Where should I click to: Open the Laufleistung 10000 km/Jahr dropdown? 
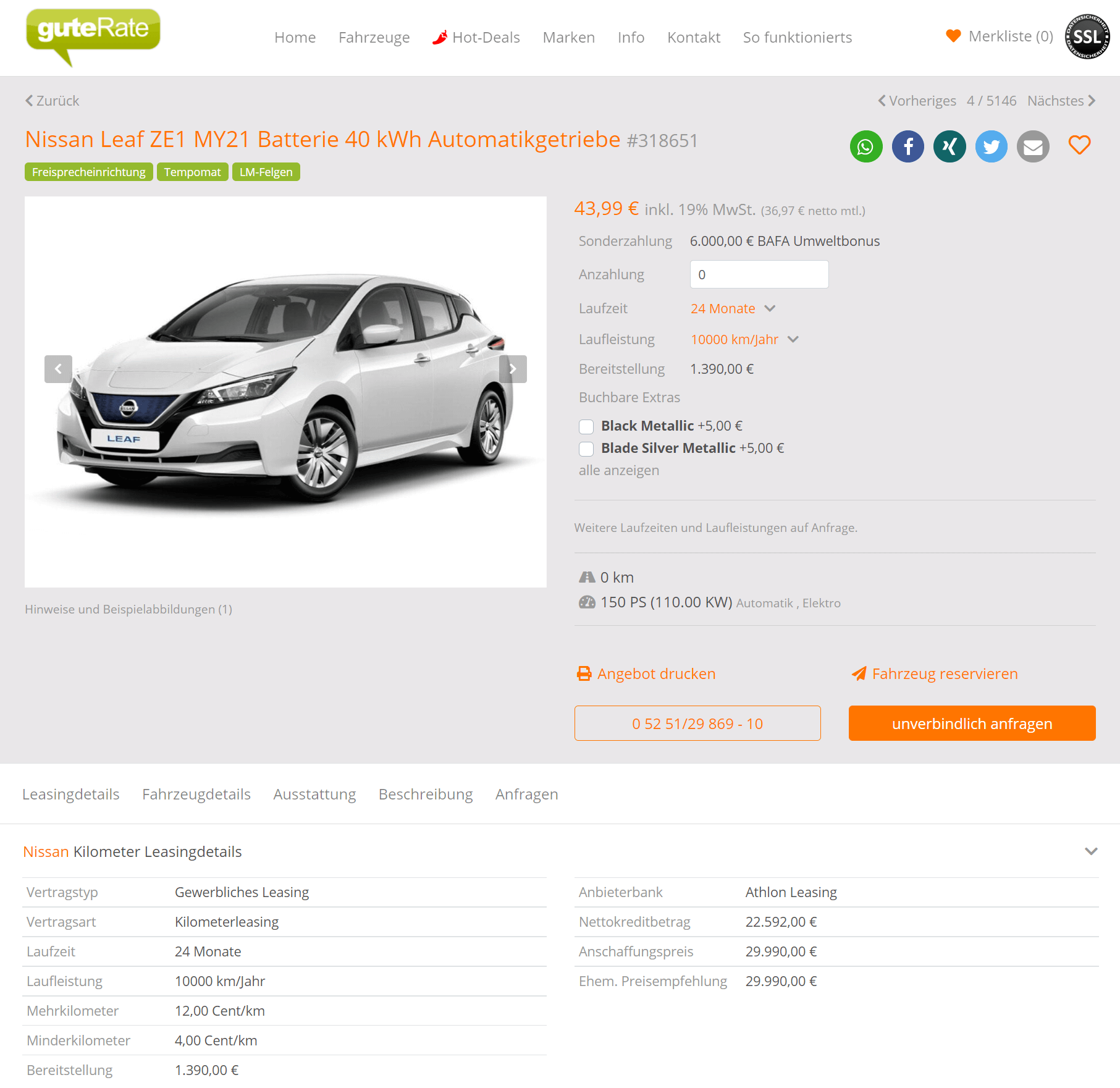744,339
